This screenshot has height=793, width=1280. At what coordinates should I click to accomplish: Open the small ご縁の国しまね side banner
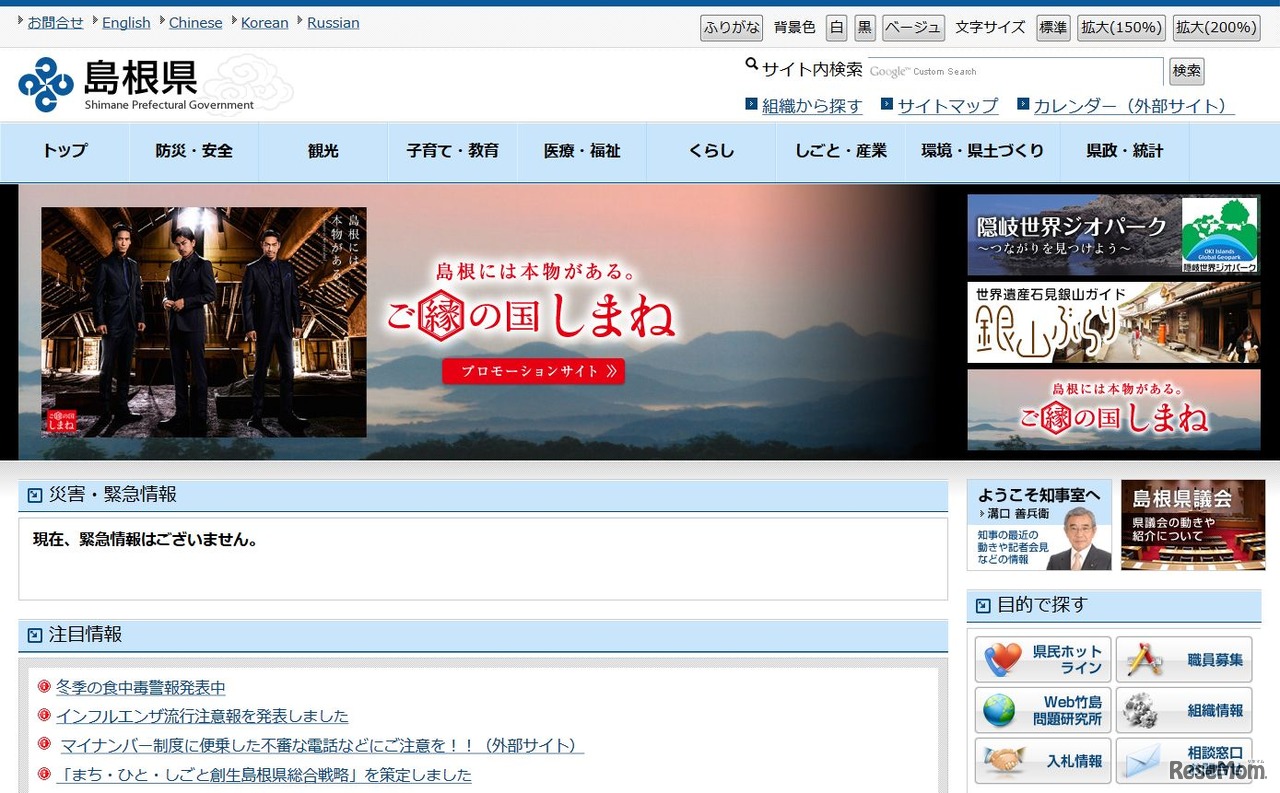[x=1114, y=410]
